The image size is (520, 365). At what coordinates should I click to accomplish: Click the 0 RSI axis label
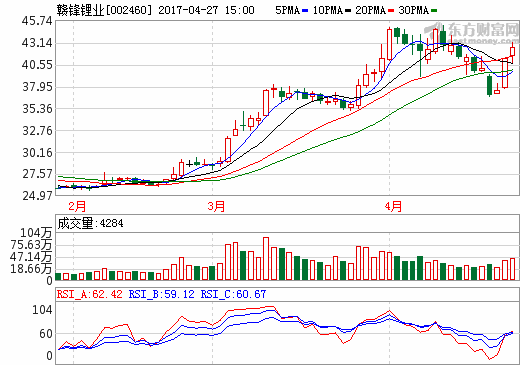coord(49,356)
